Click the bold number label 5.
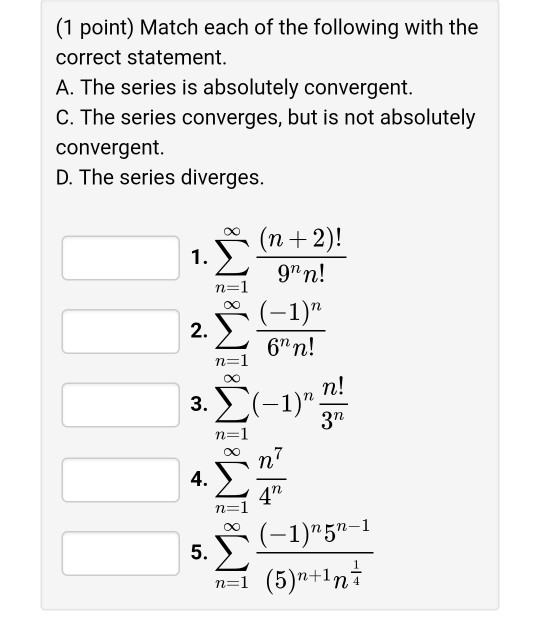Viewport: 540px width, 622px height. pos(199,552)
